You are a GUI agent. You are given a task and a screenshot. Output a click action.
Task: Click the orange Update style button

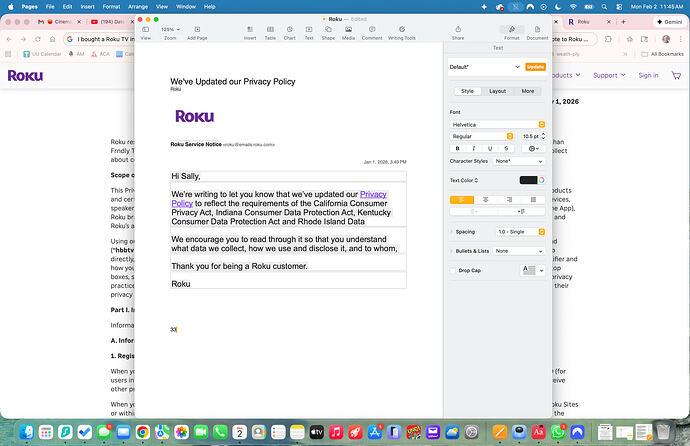click(535, 67)
